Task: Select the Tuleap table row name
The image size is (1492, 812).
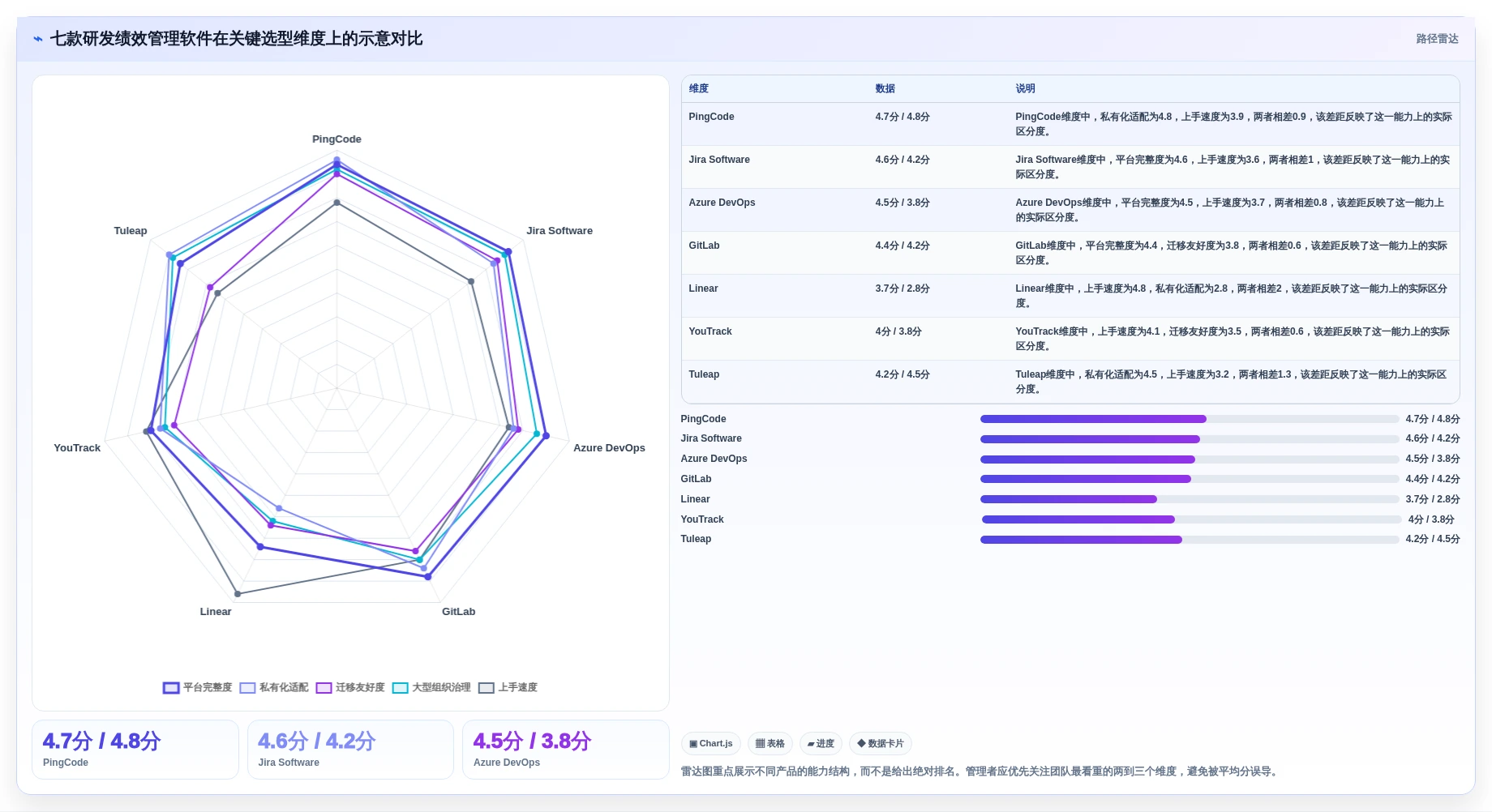Action: point(704,374)
